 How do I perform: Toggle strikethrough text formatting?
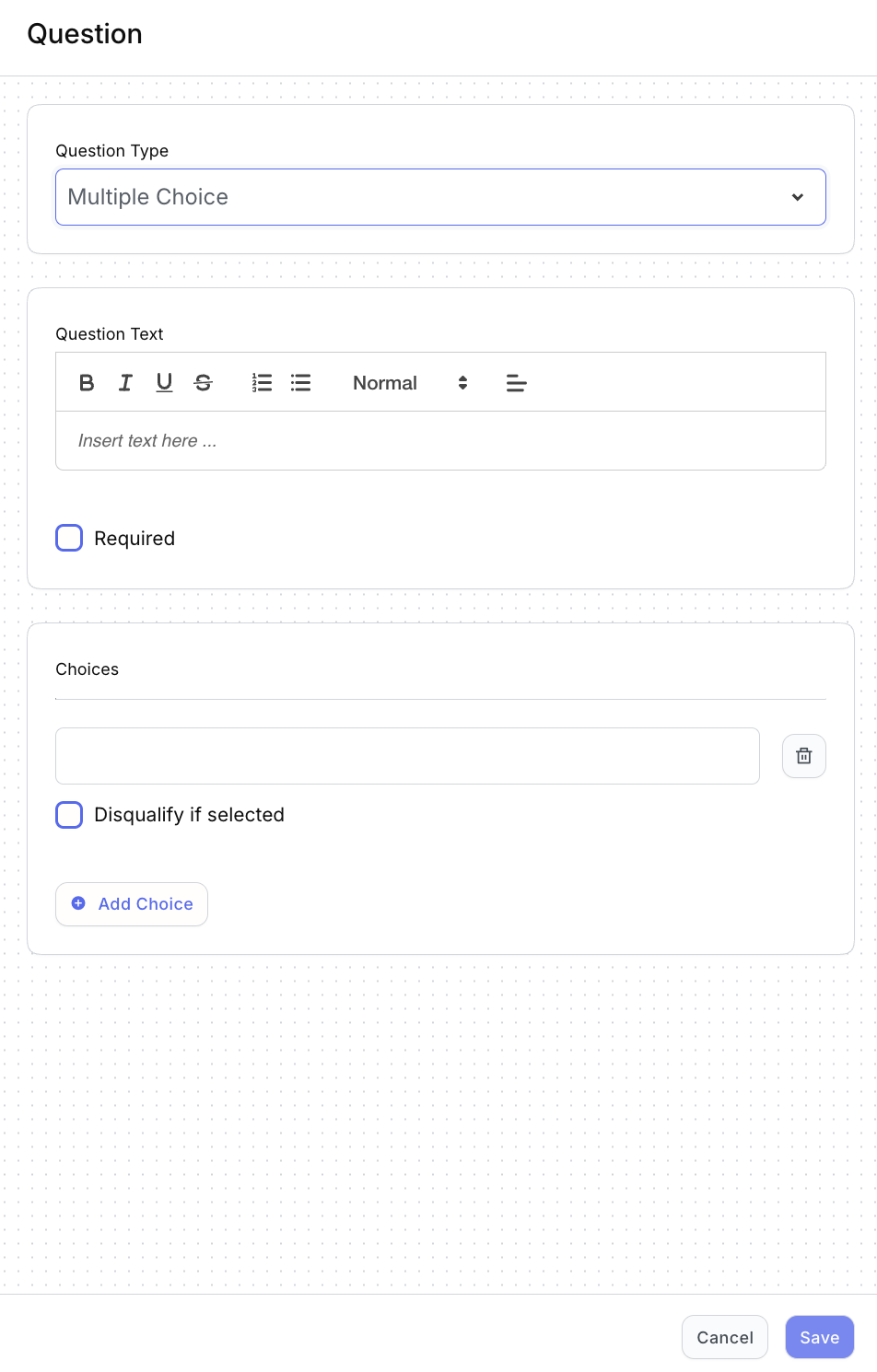tap(204, 383)
